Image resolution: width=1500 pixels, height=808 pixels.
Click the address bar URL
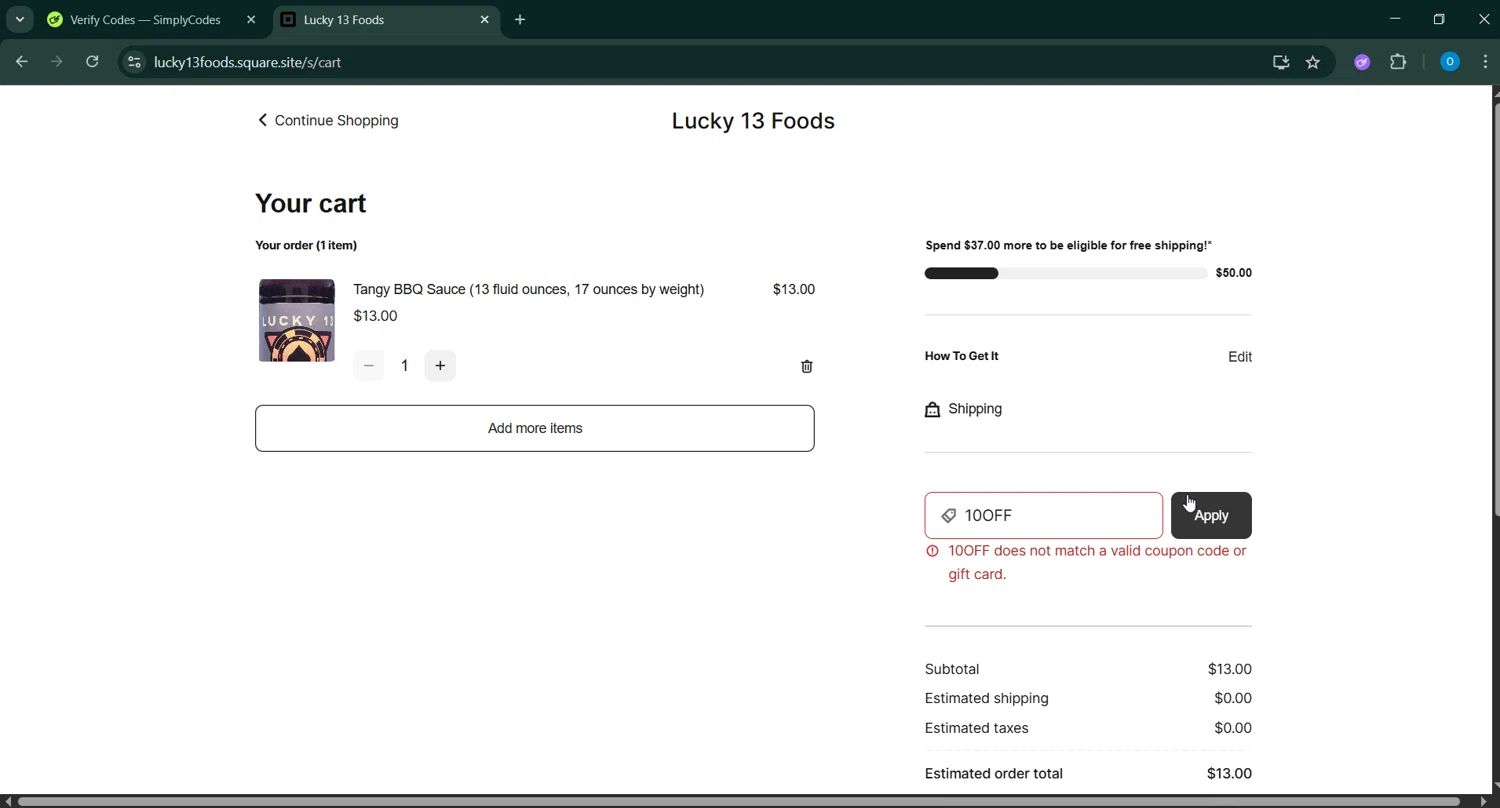248,62
